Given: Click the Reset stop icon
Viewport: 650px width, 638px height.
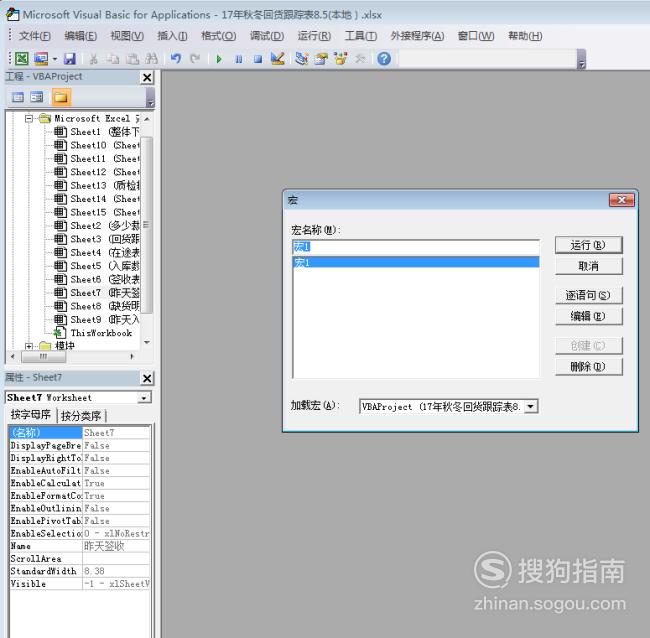Looking at the screenshot, I should pos(257,59).
